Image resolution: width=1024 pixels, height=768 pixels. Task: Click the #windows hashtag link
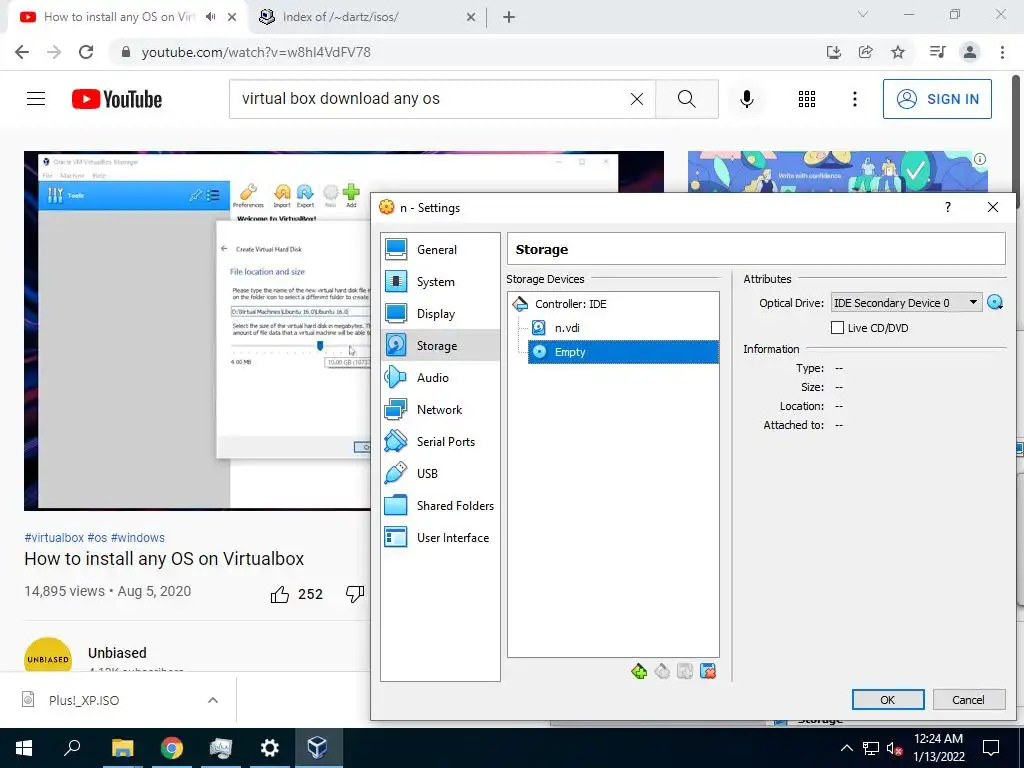tap(138, 537)
